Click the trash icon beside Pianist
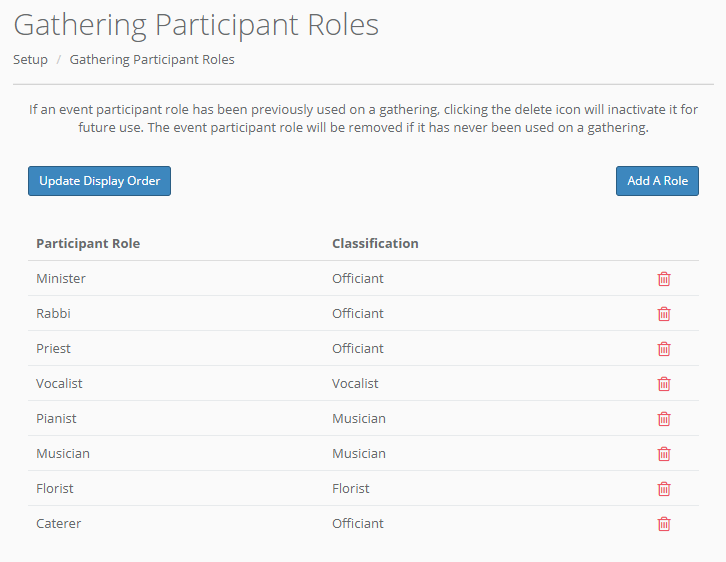 point(663,419)
